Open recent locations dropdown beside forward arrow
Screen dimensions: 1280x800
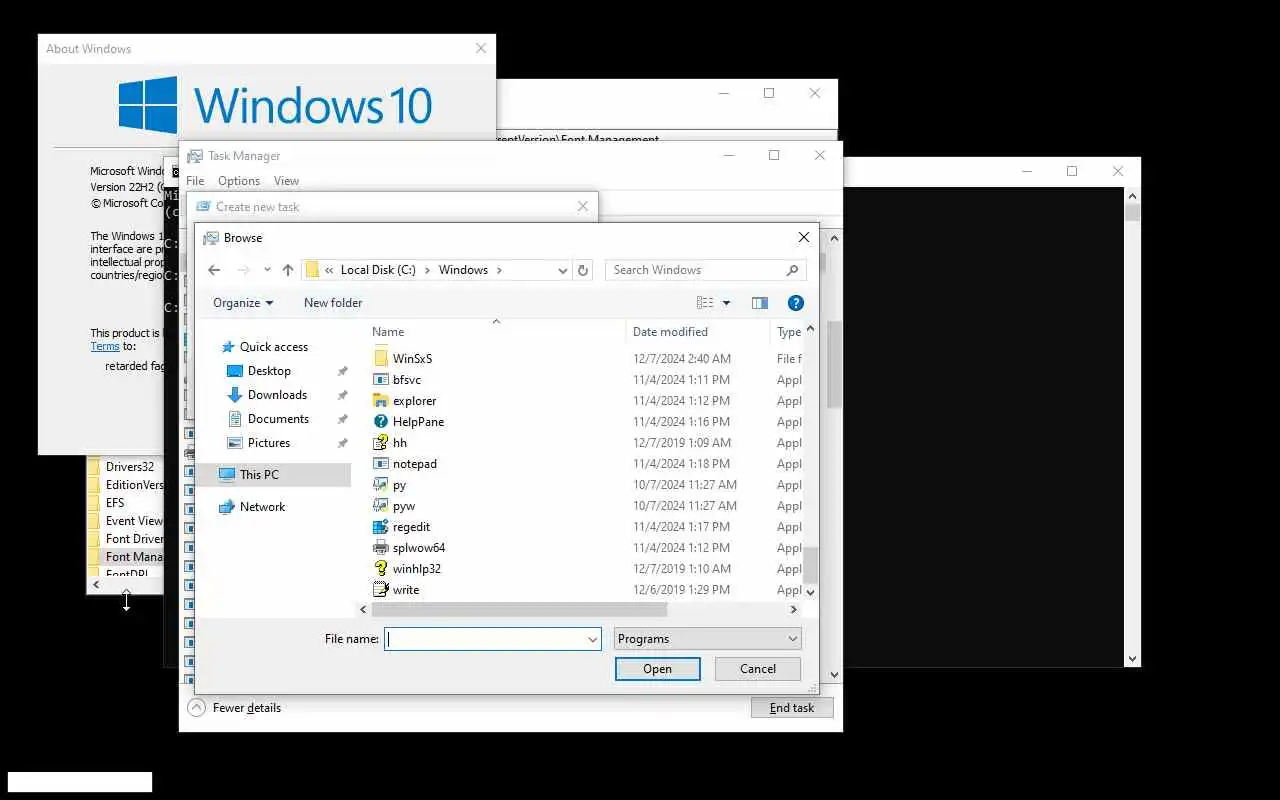[267, 270]
